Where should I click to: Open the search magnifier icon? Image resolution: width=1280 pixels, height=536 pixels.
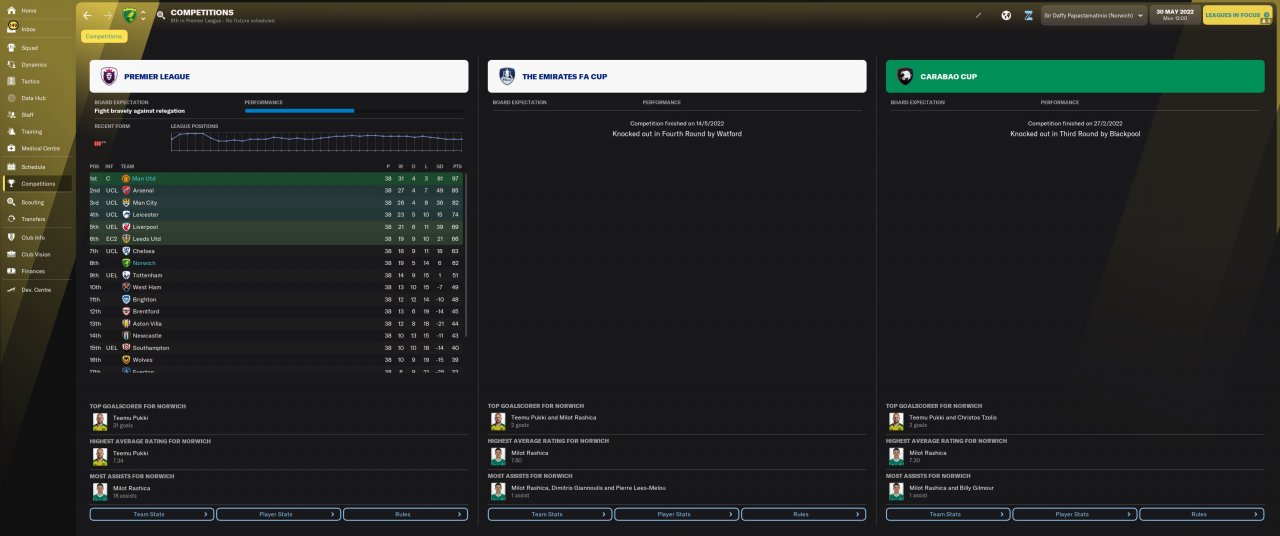160,16
